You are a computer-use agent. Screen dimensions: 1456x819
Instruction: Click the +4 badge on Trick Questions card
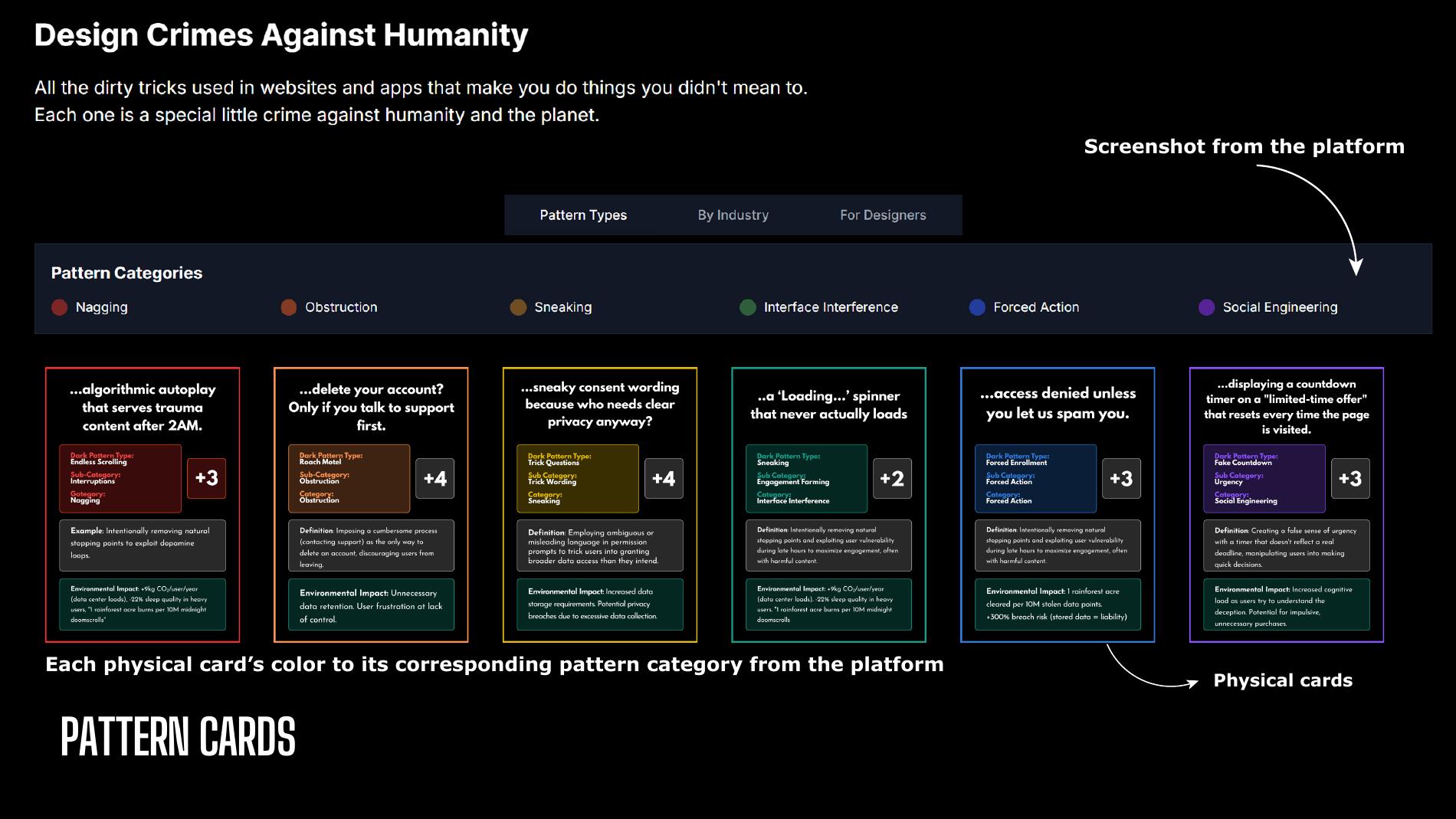pos(664,478)
